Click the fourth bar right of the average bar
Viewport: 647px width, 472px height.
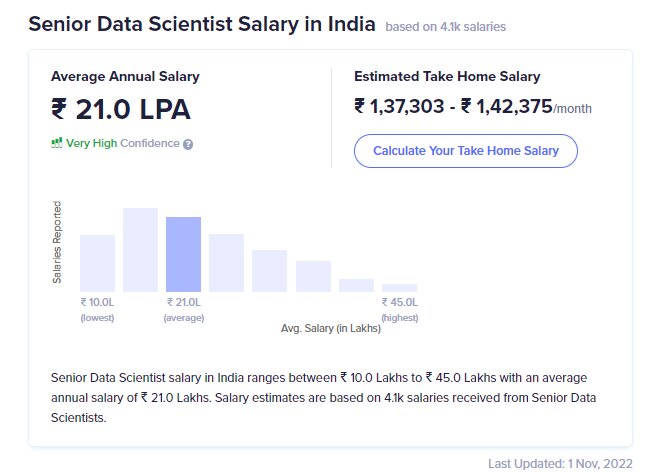[356, 285]
